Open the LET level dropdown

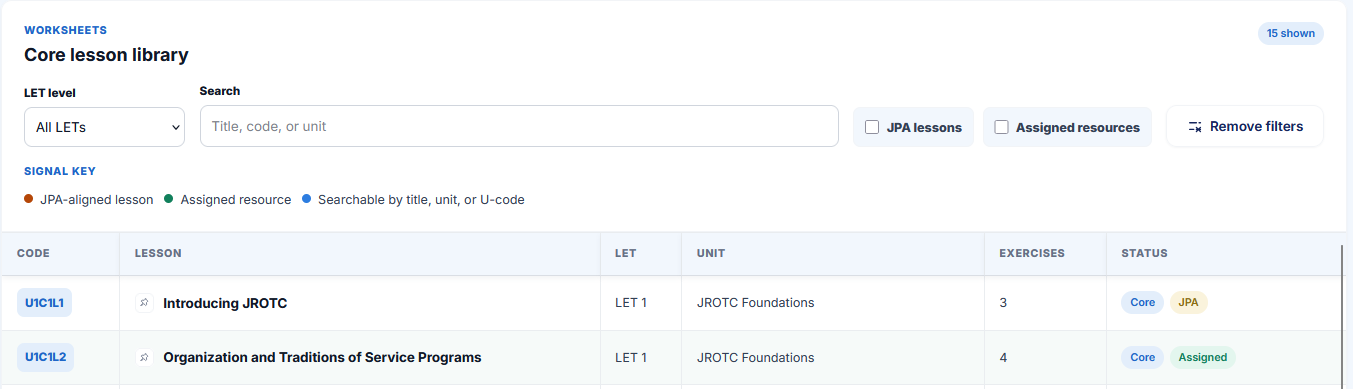[104, 127]
